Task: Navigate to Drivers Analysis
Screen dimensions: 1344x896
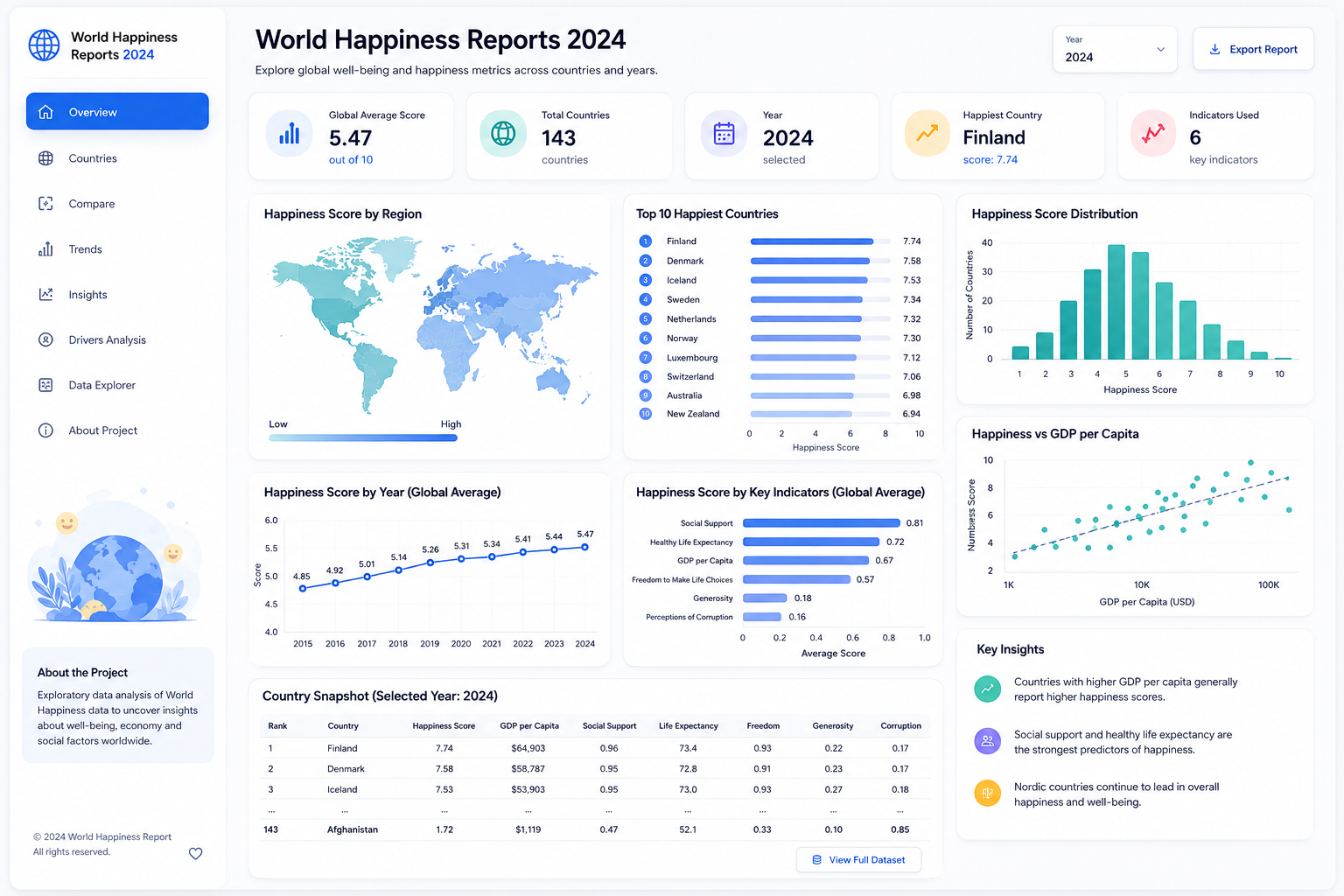Action: pyautogui.click(x=117, y=339)
